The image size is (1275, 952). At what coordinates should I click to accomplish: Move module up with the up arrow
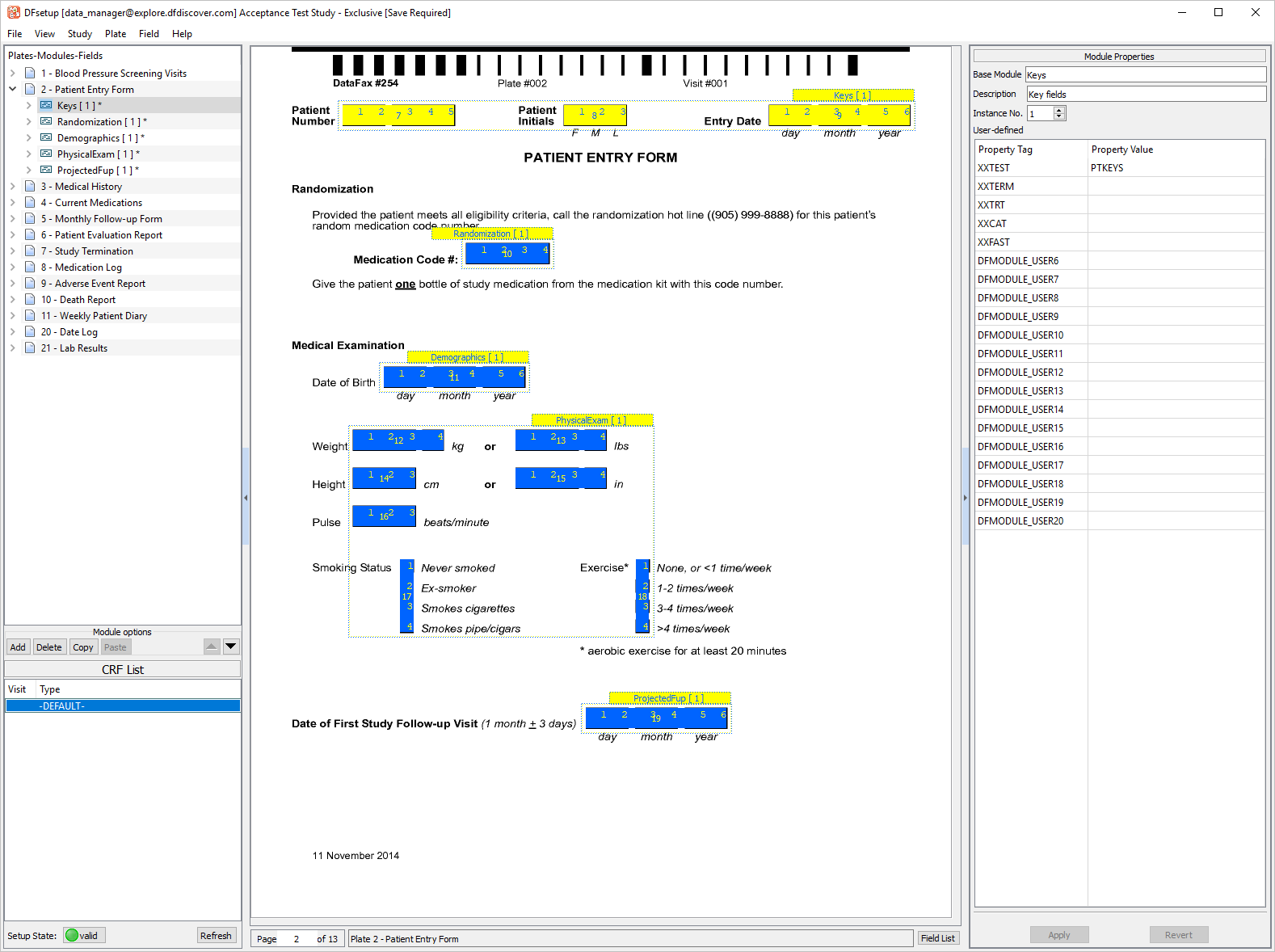click(x=212, y=647)
